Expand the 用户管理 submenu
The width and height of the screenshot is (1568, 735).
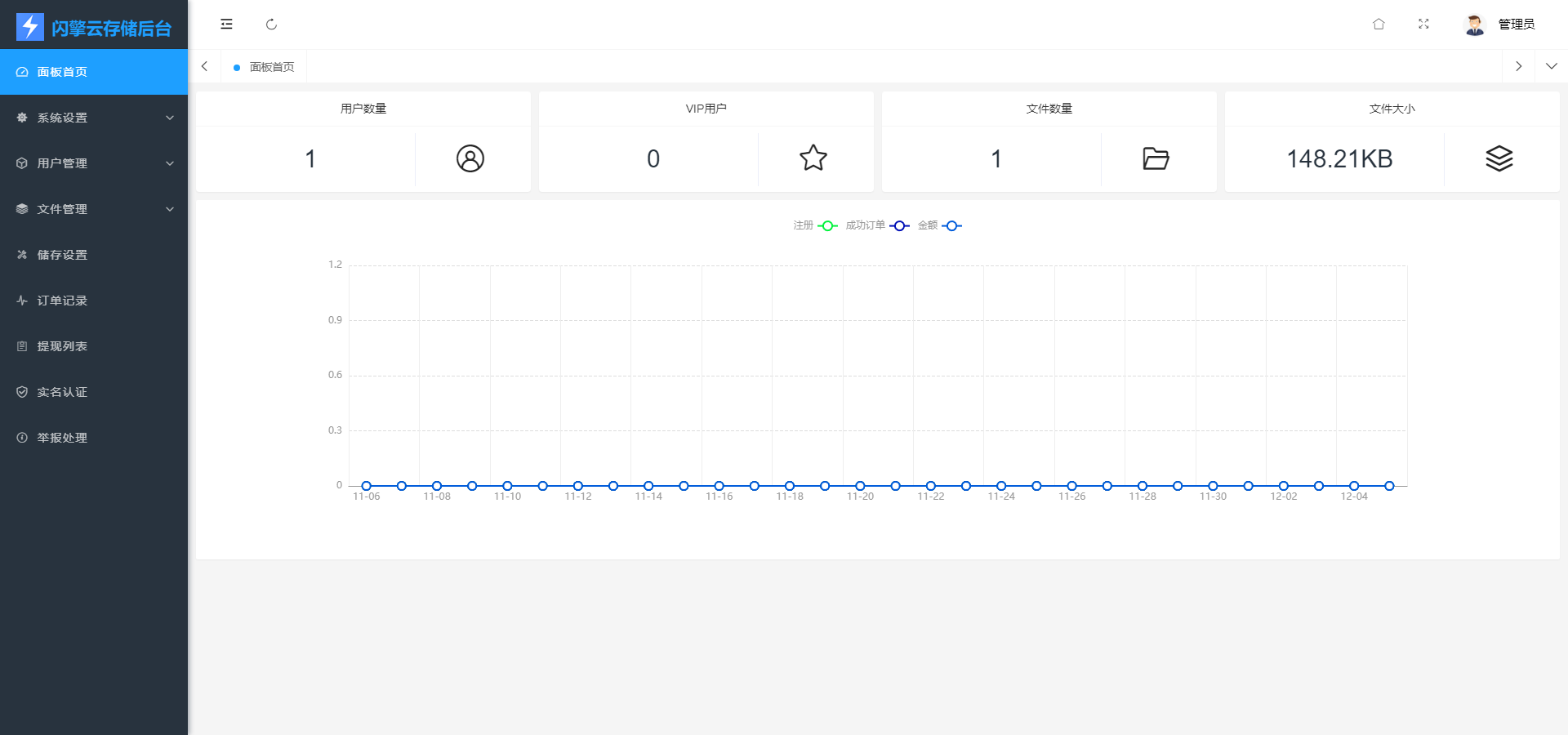tap(94, 163)
